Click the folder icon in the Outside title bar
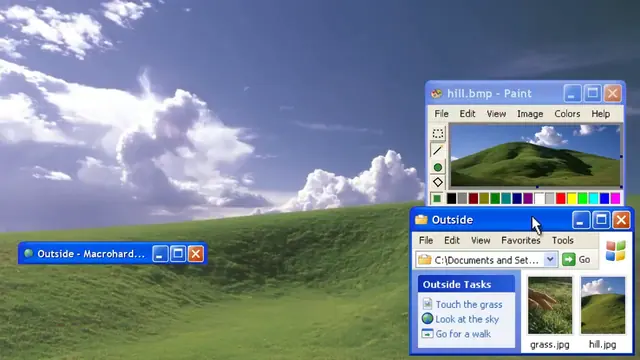The width and height of the screenshot is (640, 360). pos(421,220)
